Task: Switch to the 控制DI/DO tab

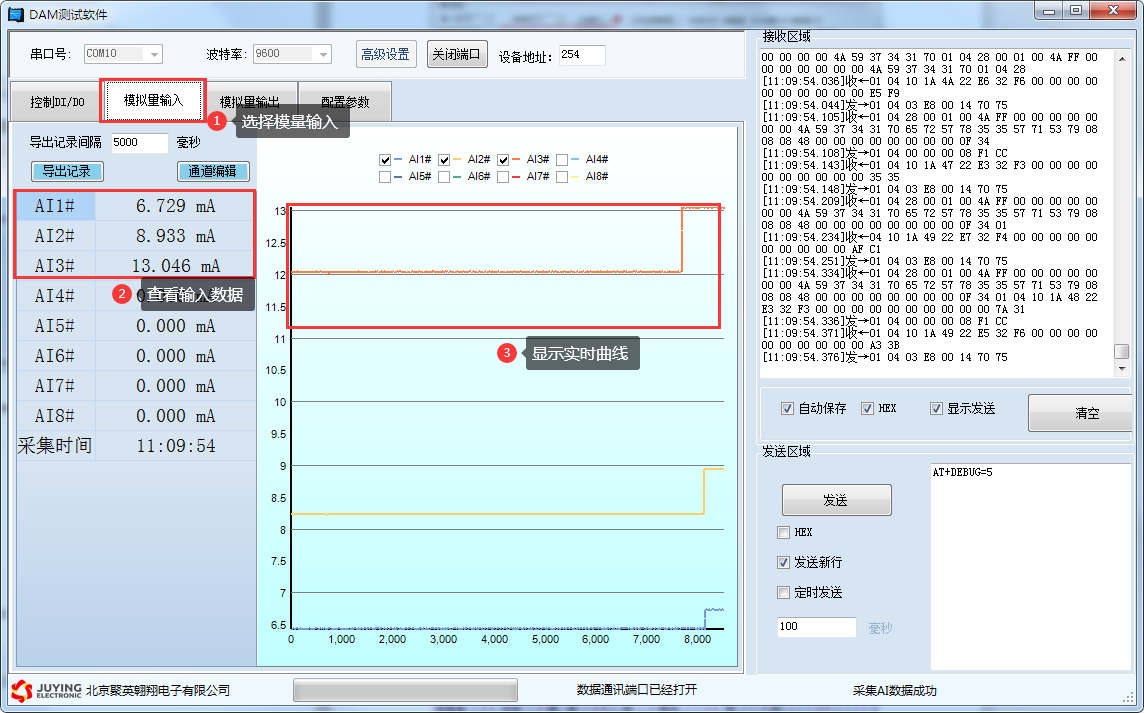Action: point(56,102)
